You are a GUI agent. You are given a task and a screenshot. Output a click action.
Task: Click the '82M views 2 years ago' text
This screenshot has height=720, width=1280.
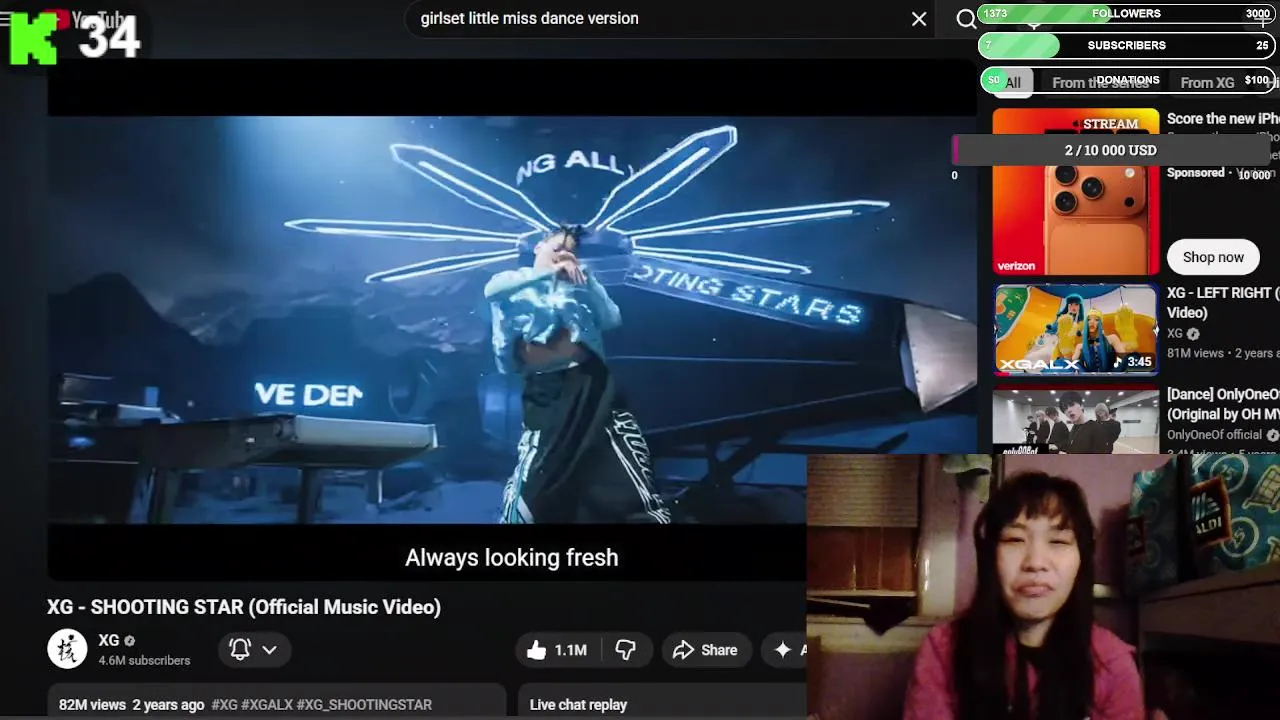[x=131, y=705]
